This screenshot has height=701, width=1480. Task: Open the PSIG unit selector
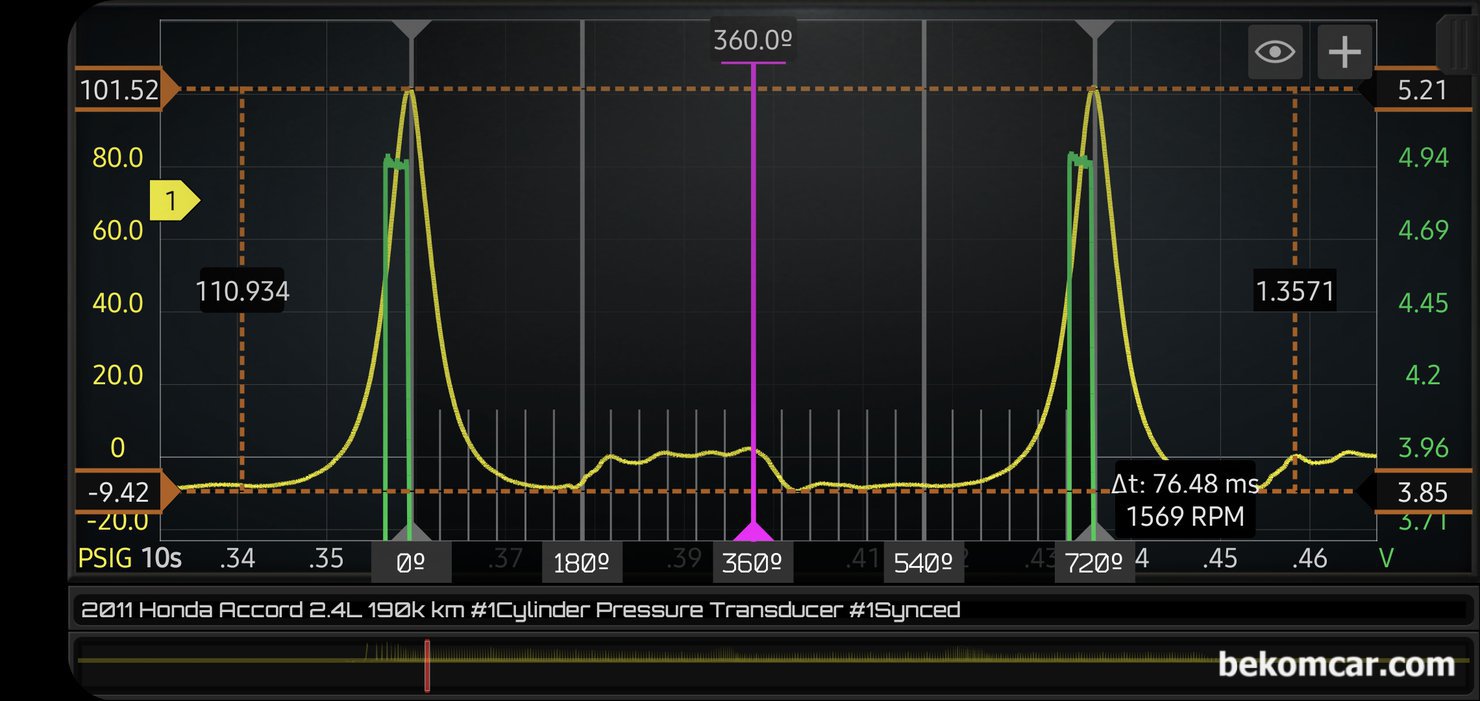coord(105,558)
